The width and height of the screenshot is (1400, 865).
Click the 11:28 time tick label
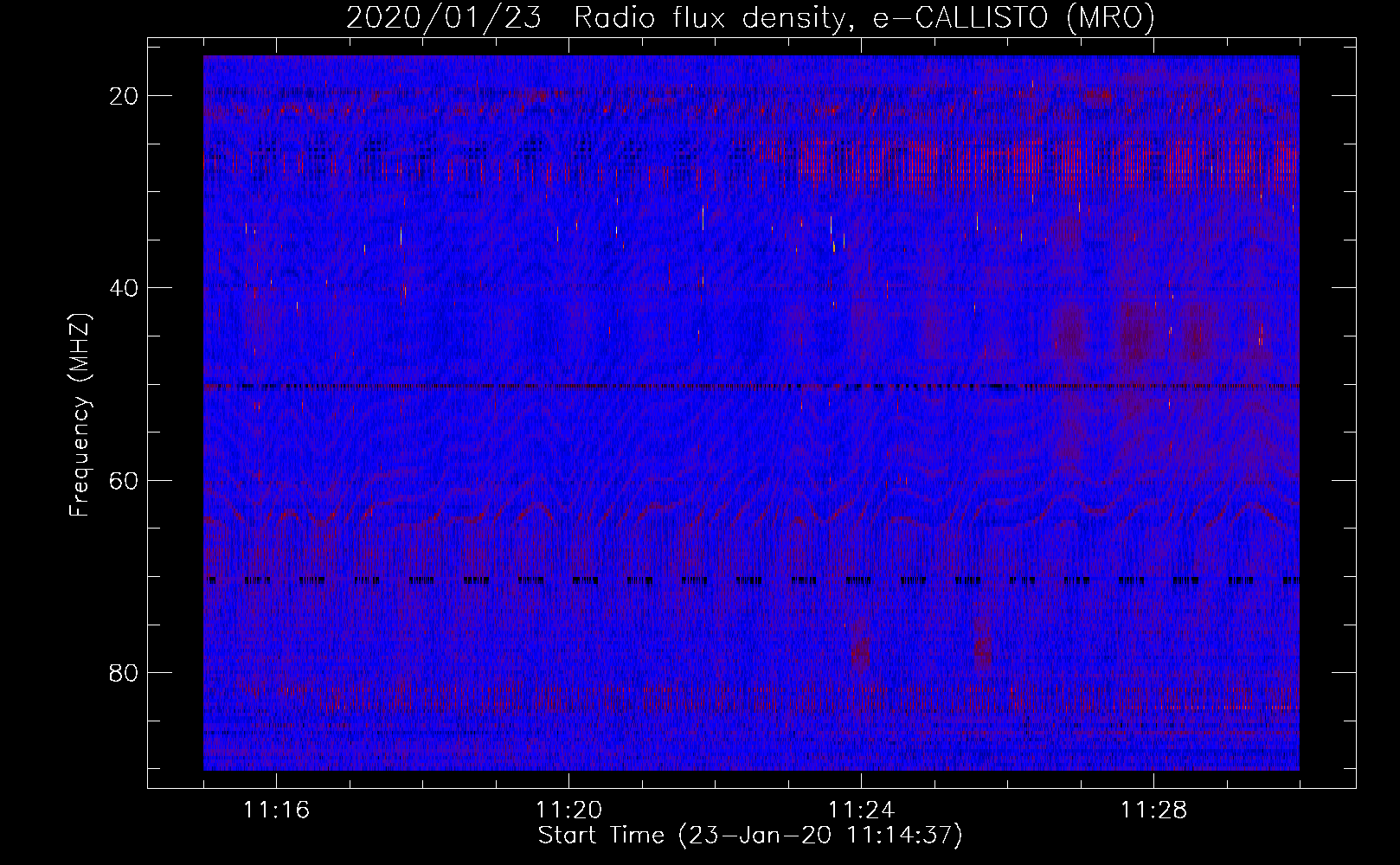(1153, 811)
